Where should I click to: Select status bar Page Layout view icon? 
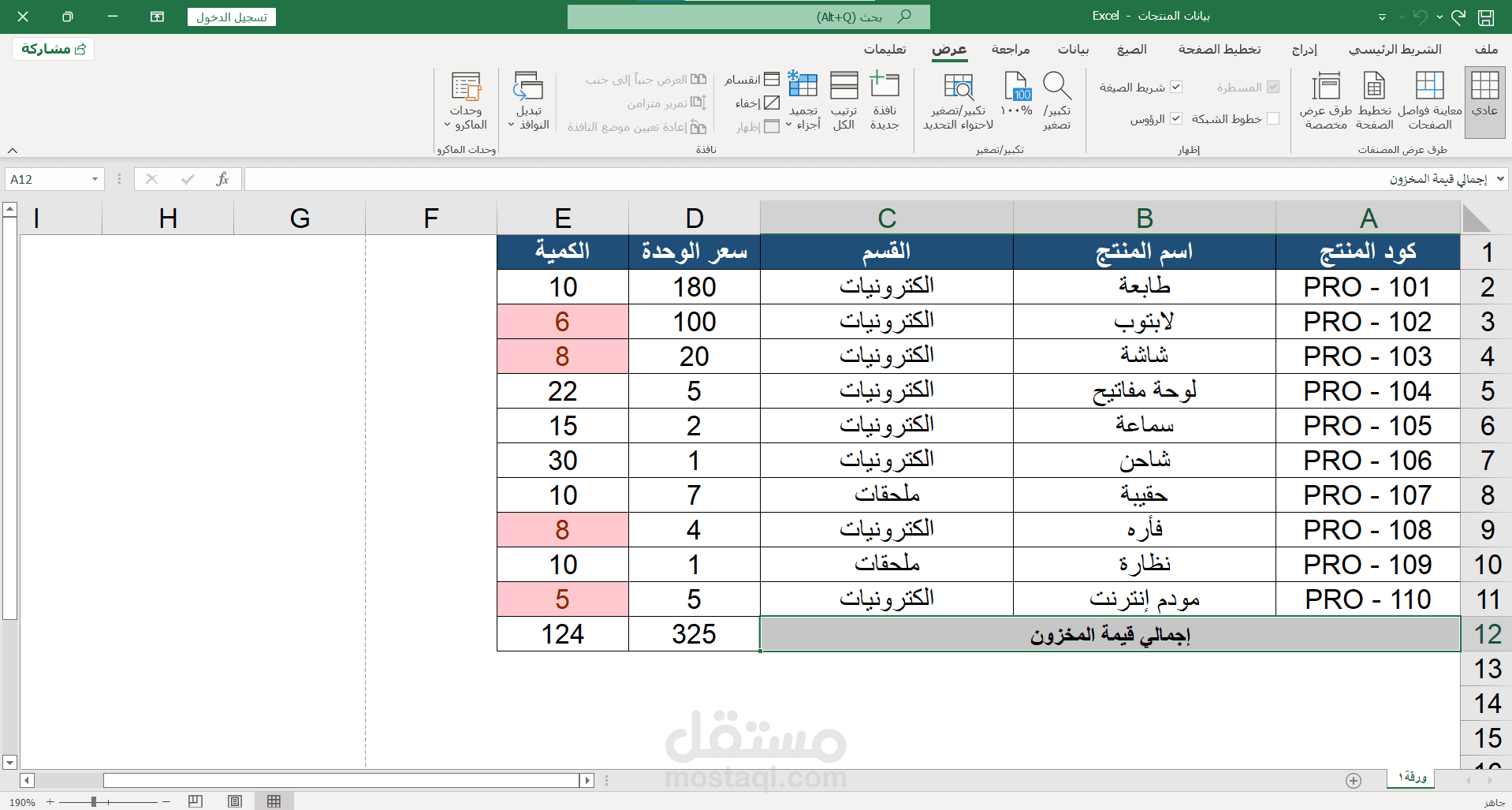pos(235,801)
